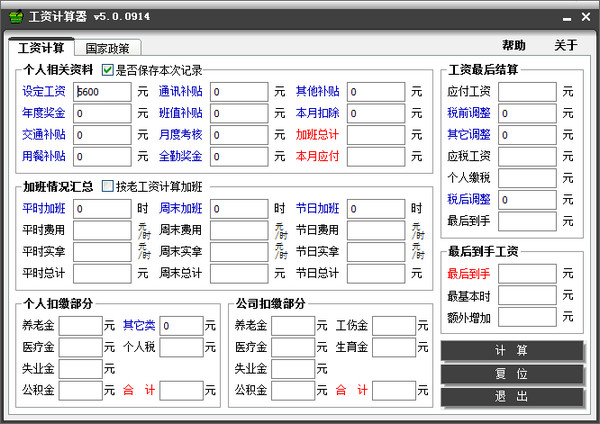This screenshot has width=600, height=424.
Task: Click the 退出 exit button
Action: [x=512, y=396]
